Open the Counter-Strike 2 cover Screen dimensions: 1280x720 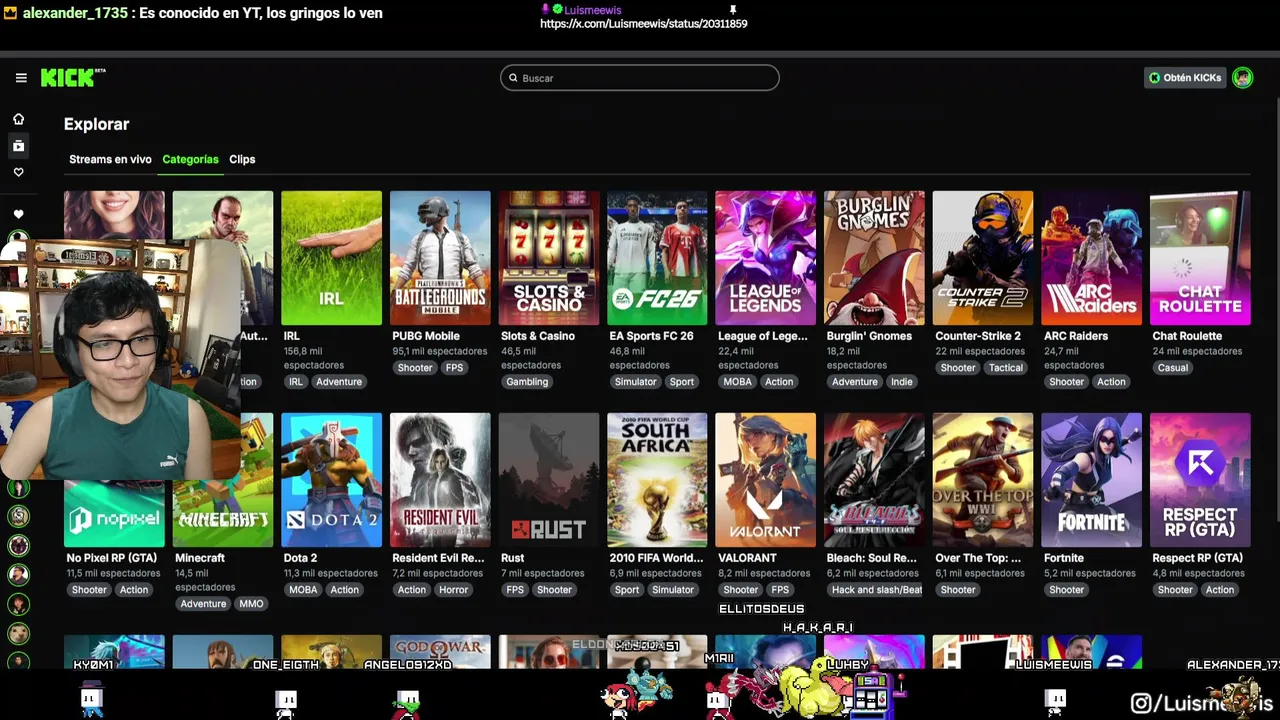pyautogui.click(x=983, y=258)
